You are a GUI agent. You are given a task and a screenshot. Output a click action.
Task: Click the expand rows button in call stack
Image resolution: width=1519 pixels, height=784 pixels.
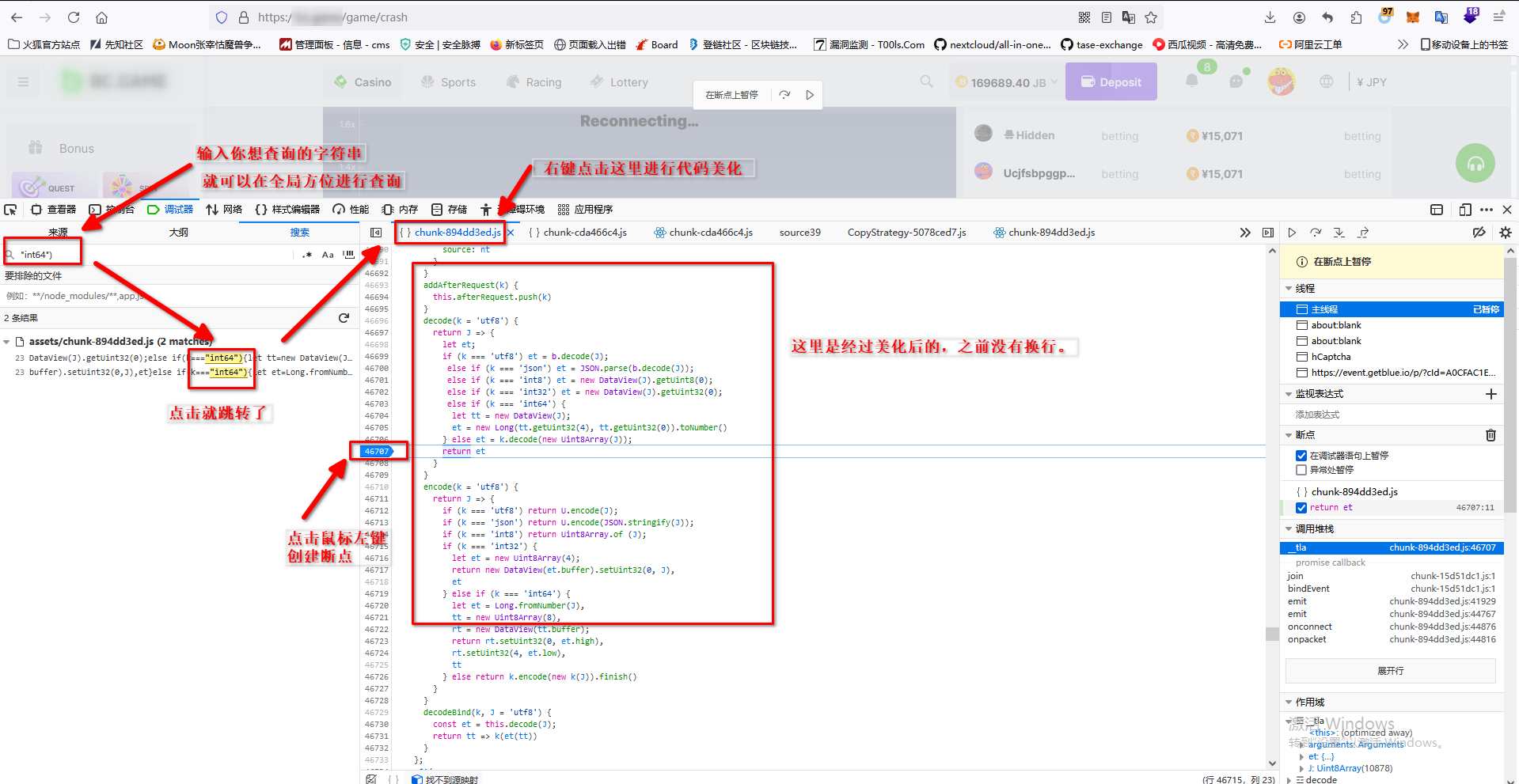click(1390, 671)
